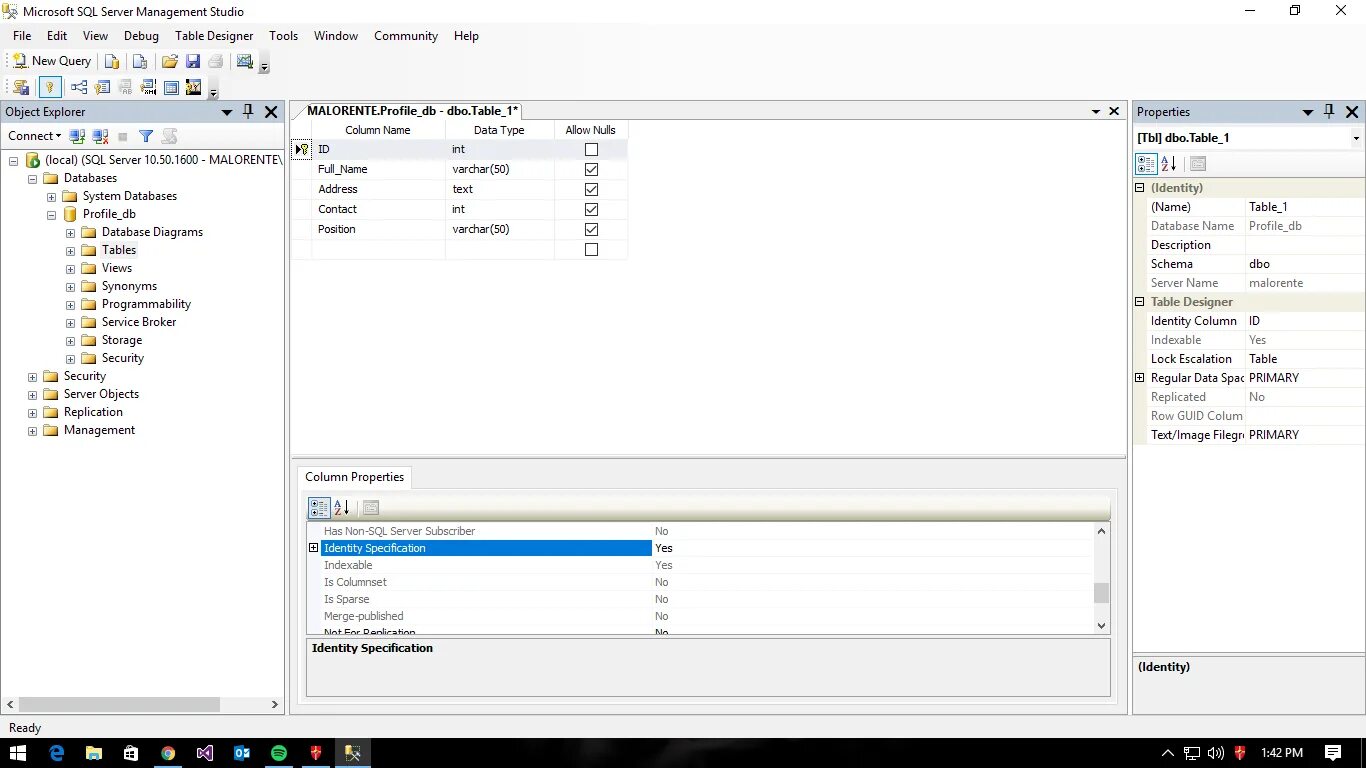Open Google Chrome from the taskbar
Screen dimensions: 1366x768
pyautogui.click(x=168, y=753)
